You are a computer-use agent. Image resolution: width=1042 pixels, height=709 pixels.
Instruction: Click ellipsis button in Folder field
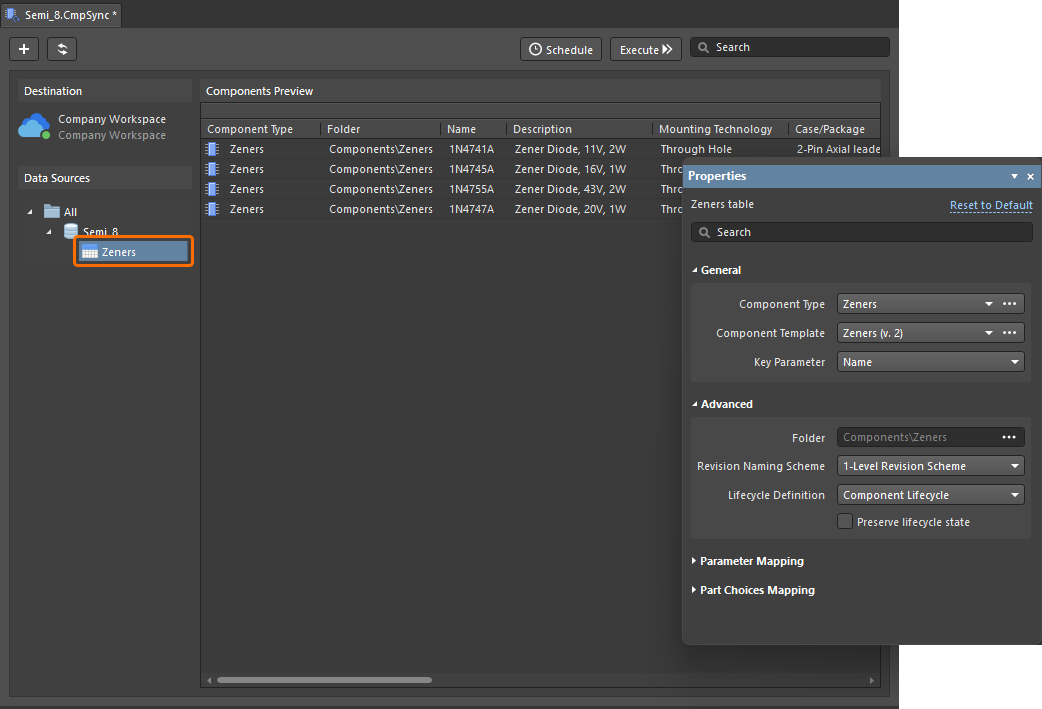click(x=1009, y=437)
